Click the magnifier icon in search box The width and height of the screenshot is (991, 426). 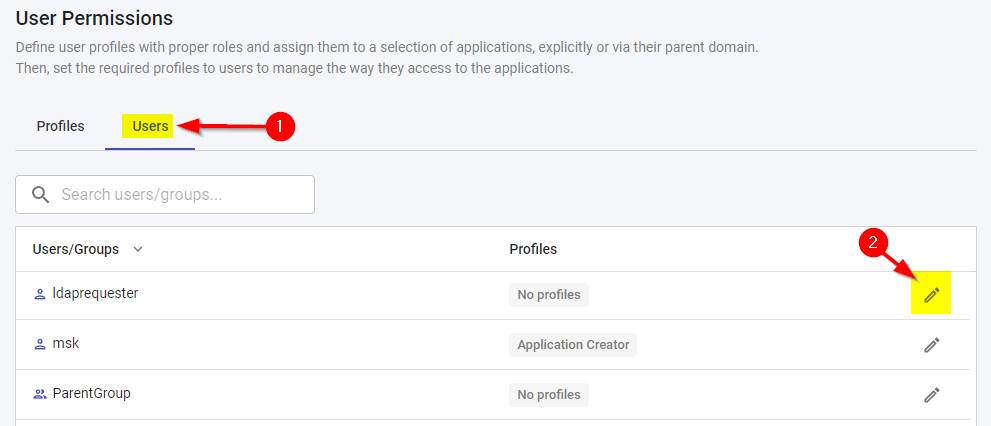point(41,195)
